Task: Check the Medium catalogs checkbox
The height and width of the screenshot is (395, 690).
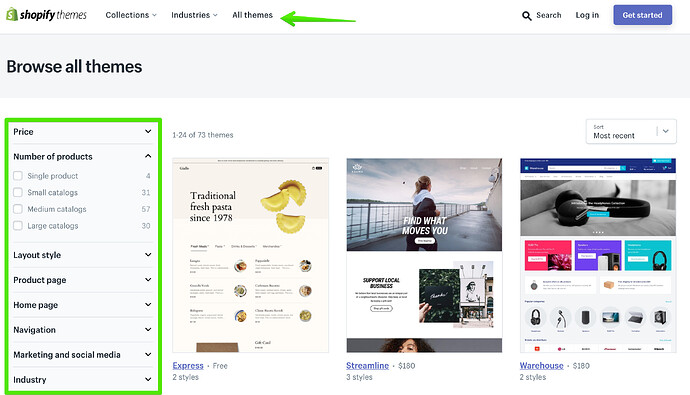Action: 18,209
